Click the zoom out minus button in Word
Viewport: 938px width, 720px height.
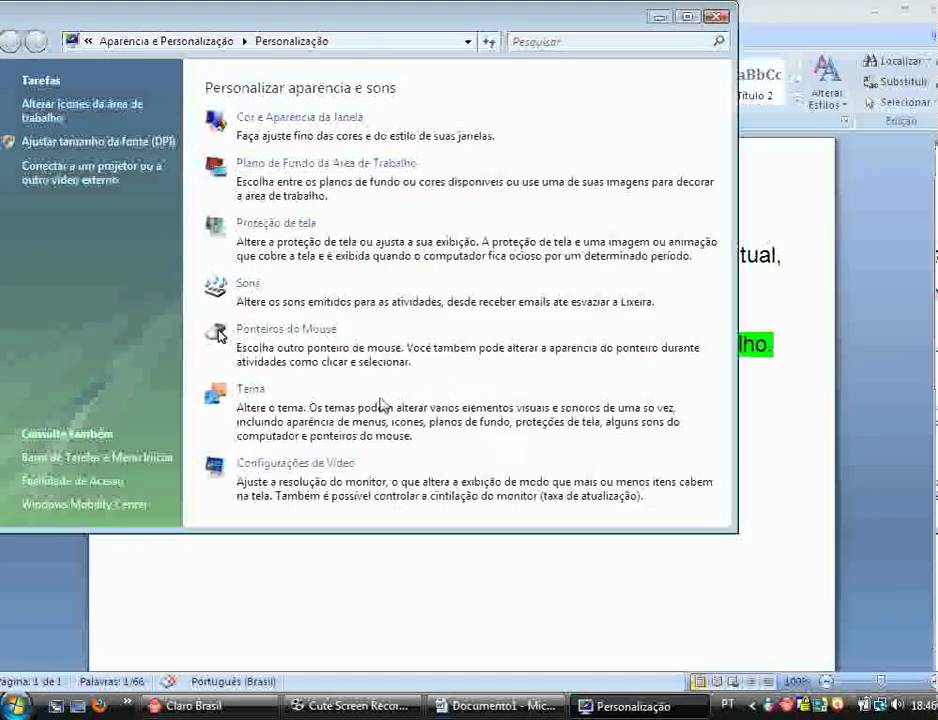826,681
